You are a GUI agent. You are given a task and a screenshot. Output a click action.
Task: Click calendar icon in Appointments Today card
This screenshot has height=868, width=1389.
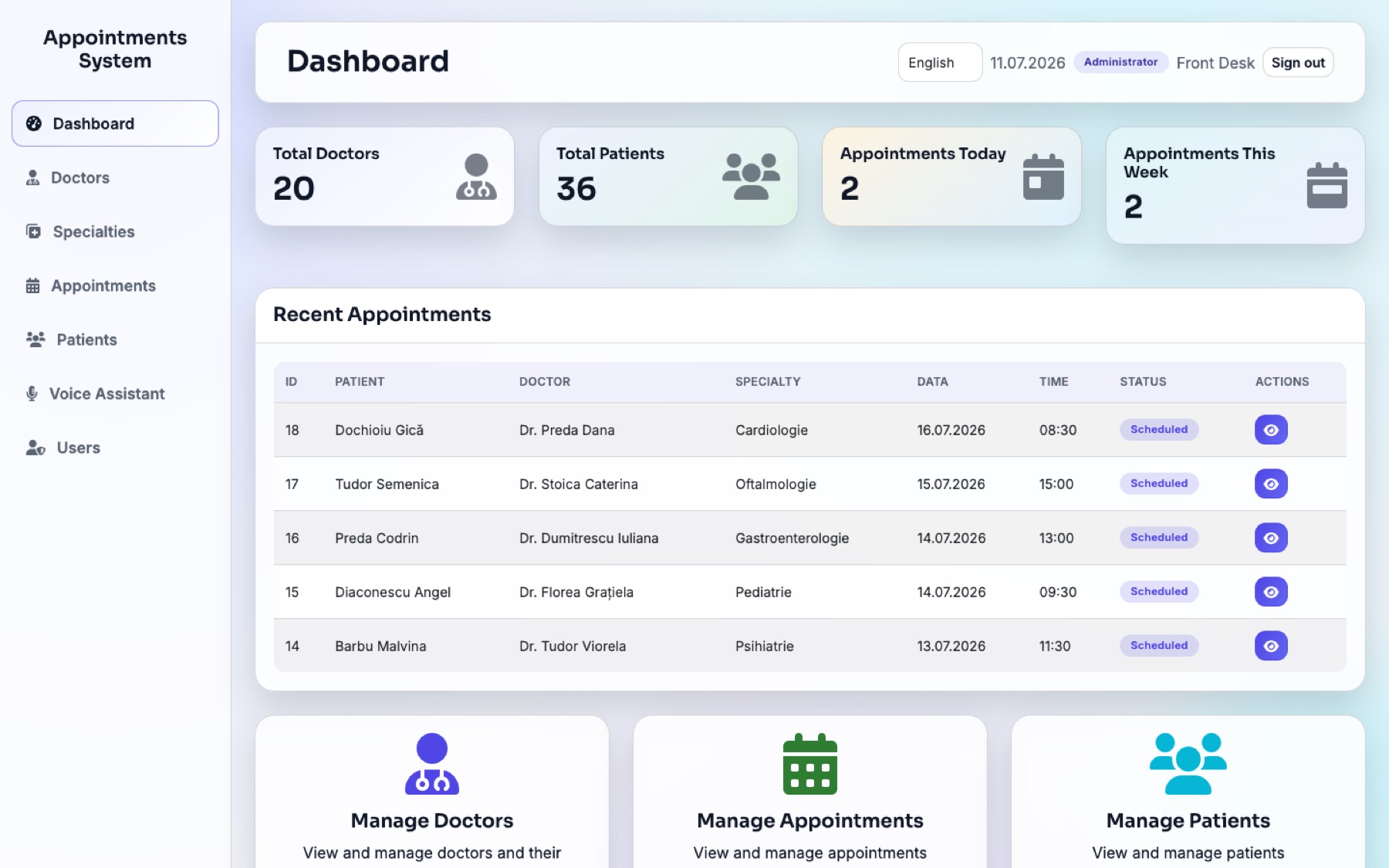pos(1043,177)
